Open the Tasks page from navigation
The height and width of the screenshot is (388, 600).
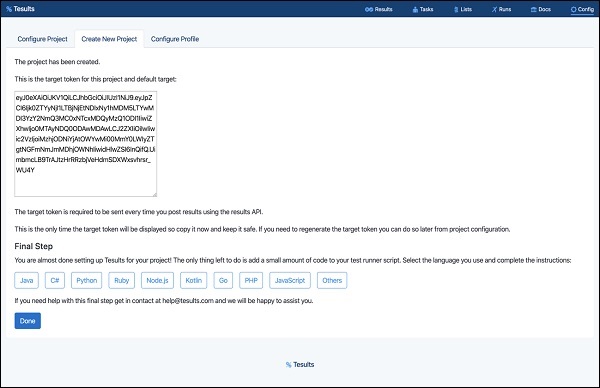(423, 9)
